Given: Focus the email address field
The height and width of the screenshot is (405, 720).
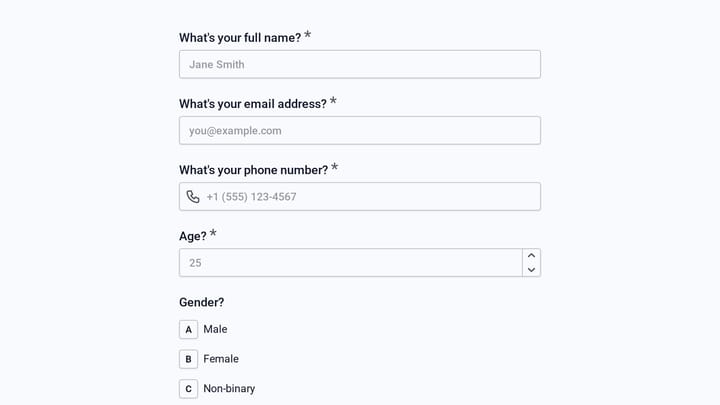Looking at the screenshot, I should click(360, 130).
